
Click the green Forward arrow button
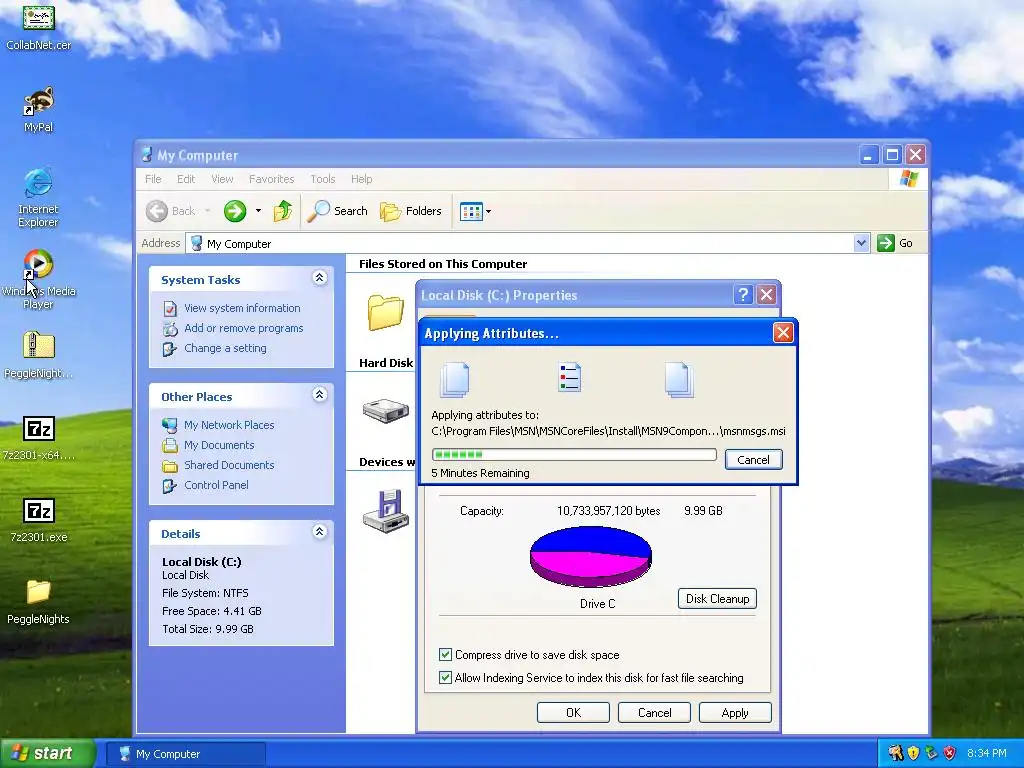click(x=235, y=211)
